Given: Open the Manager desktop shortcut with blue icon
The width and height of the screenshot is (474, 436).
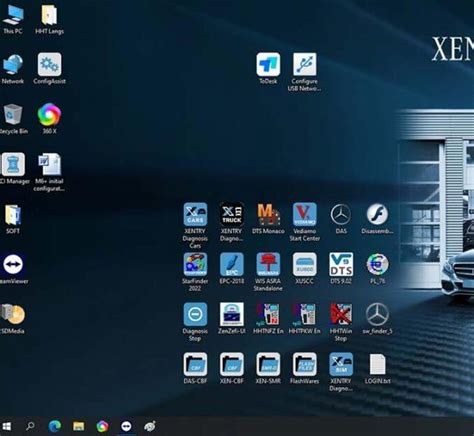Looking at the screenshot, I should click(x=13, y=169).
